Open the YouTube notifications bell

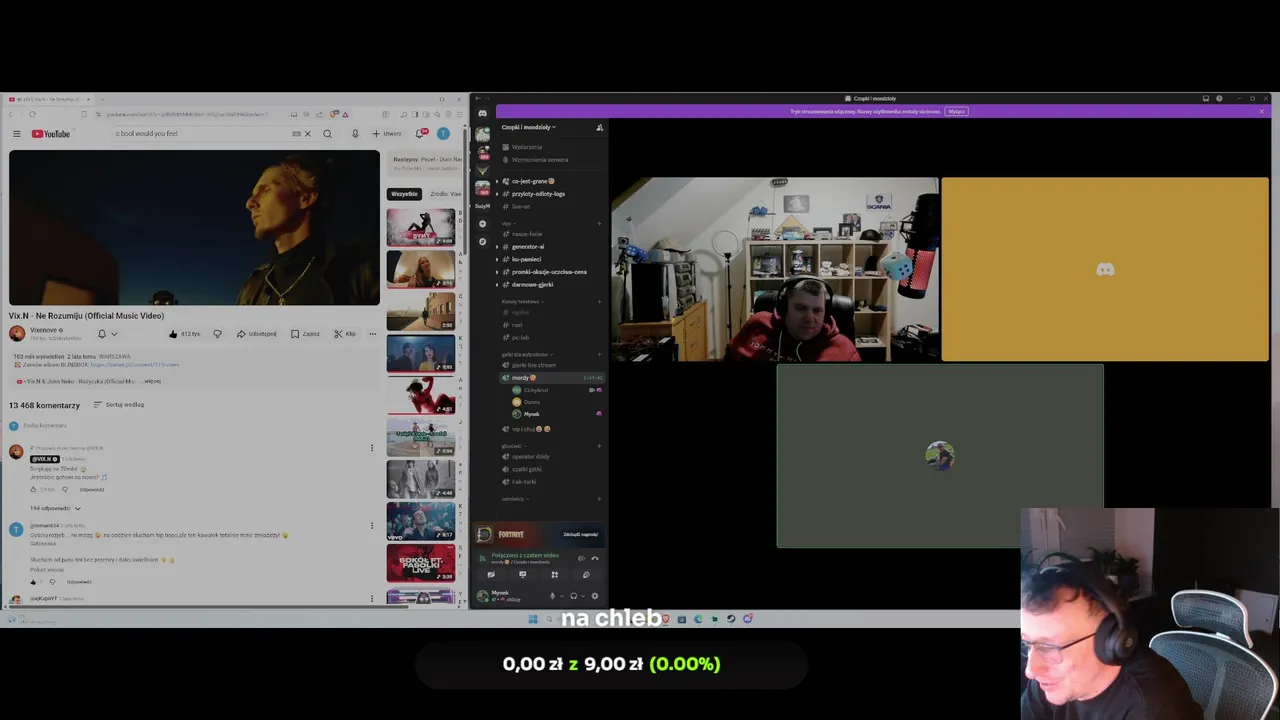coord(421,134)
